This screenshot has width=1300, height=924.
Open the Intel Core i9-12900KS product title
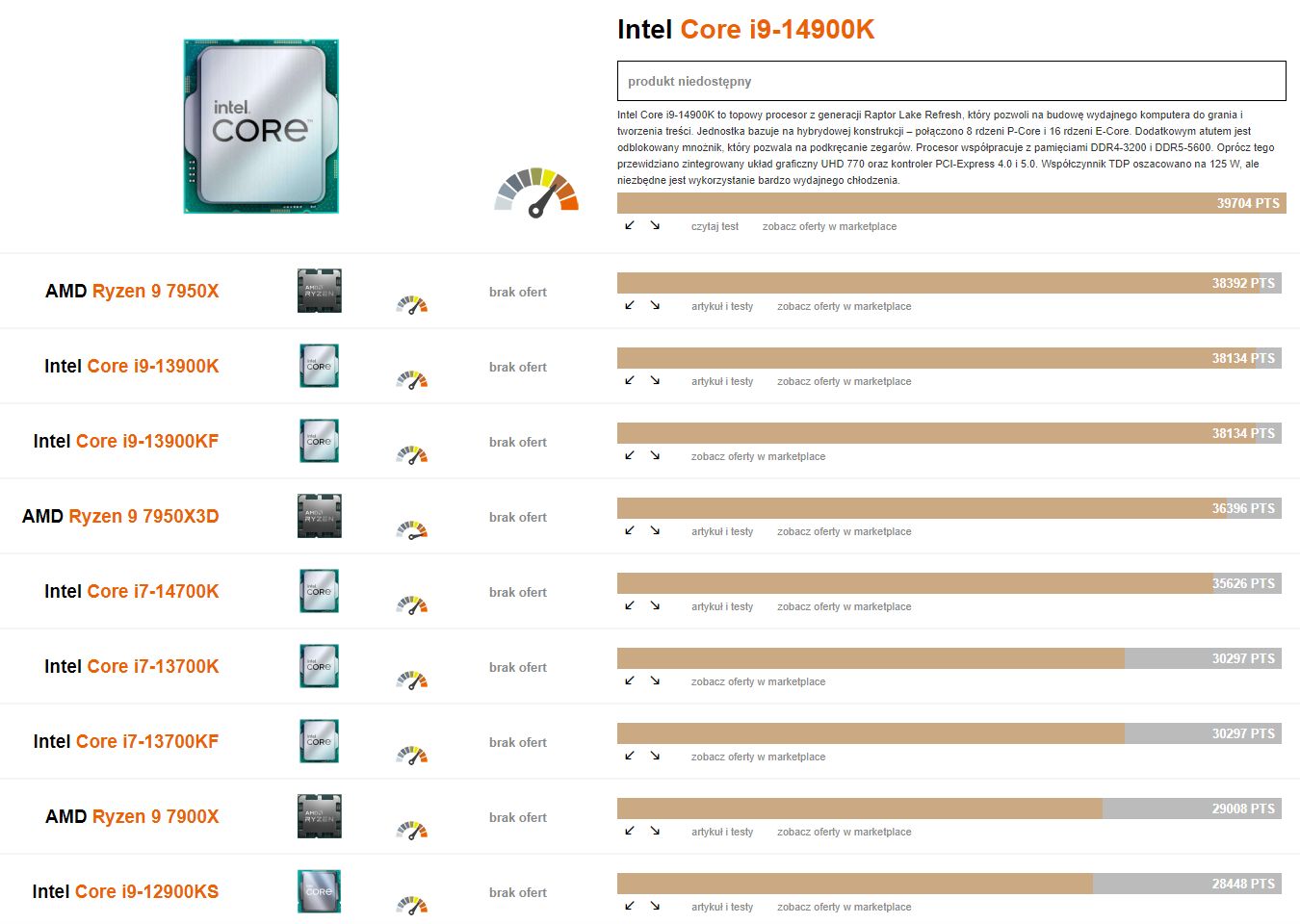[125, 891]
